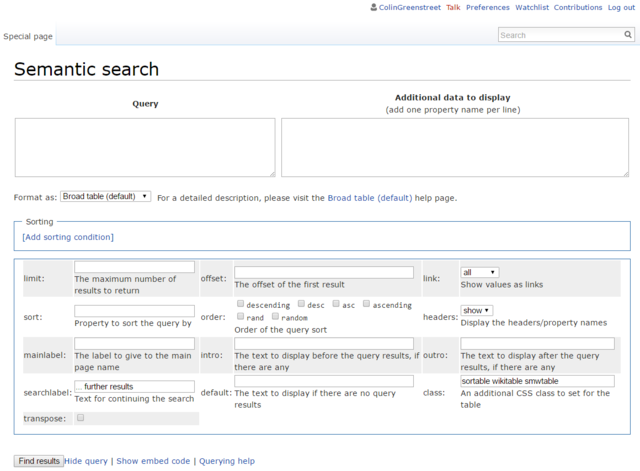The height and width of the screenshot is (471, 640).
Task: Check the descending order checkbox
Action: point(240,304)
